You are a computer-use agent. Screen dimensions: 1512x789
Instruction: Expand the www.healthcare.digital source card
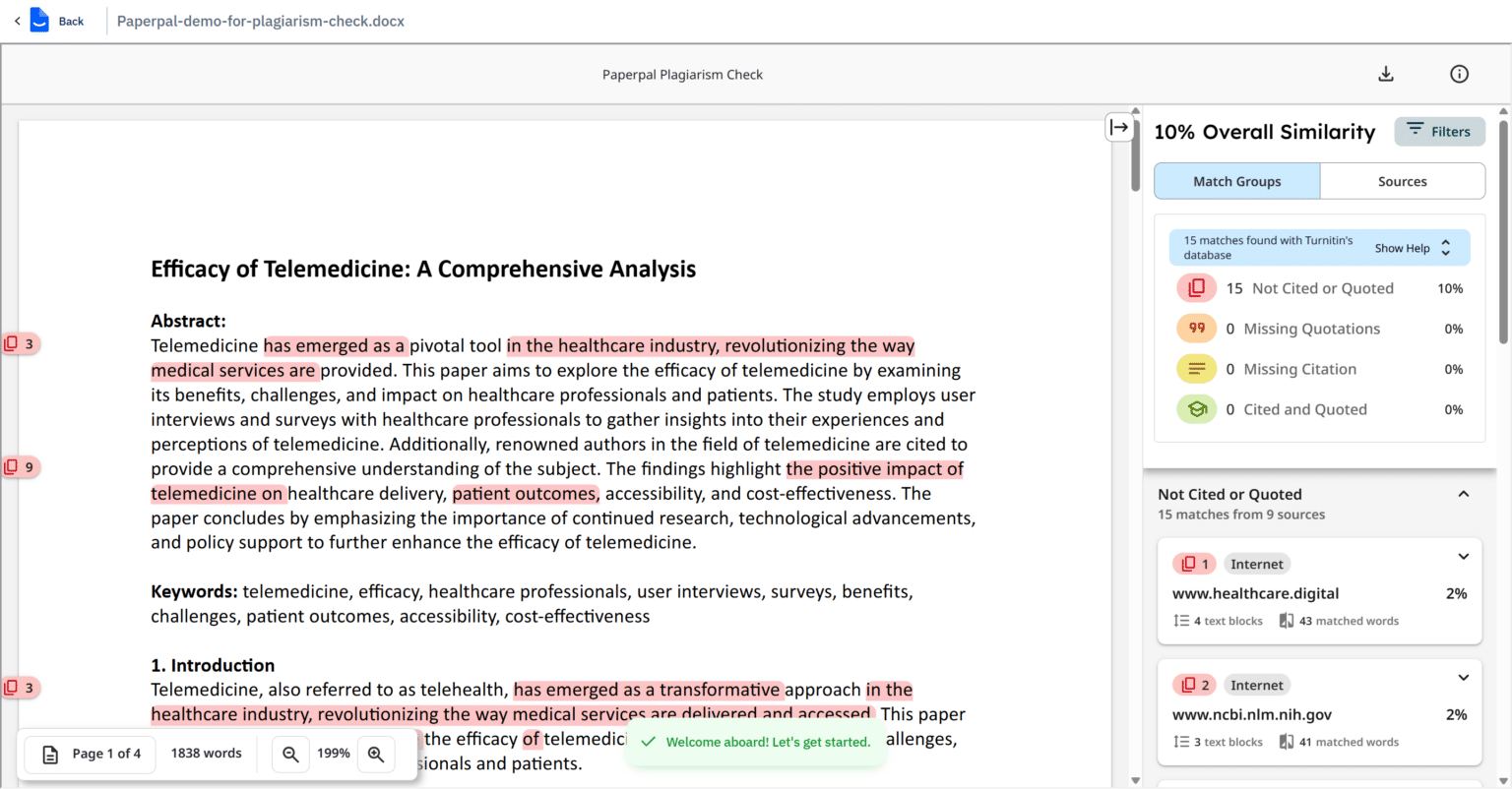[x=1464, y=557]
